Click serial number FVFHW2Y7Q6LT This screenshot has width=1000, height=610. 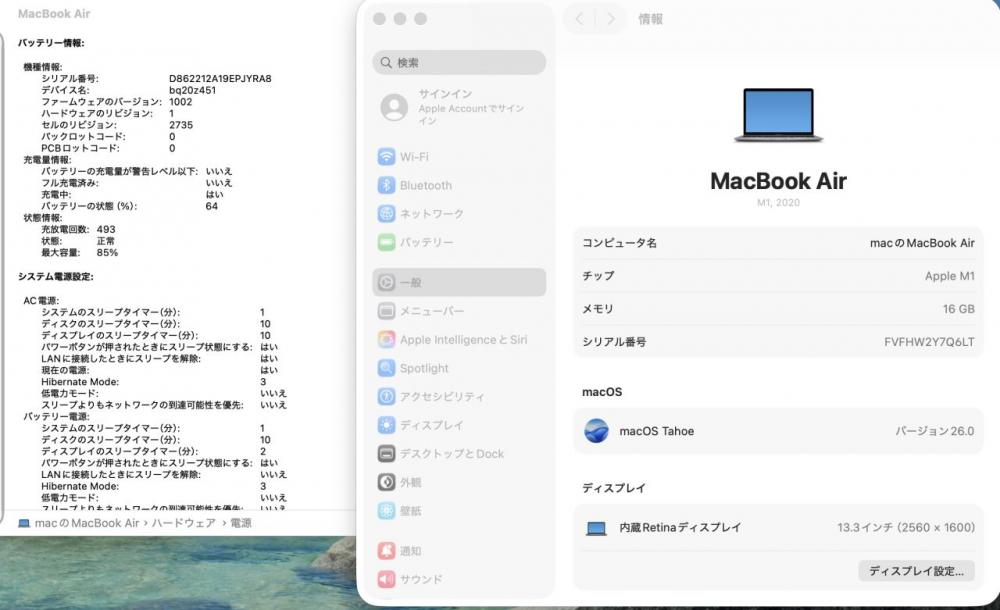point(929,342)
